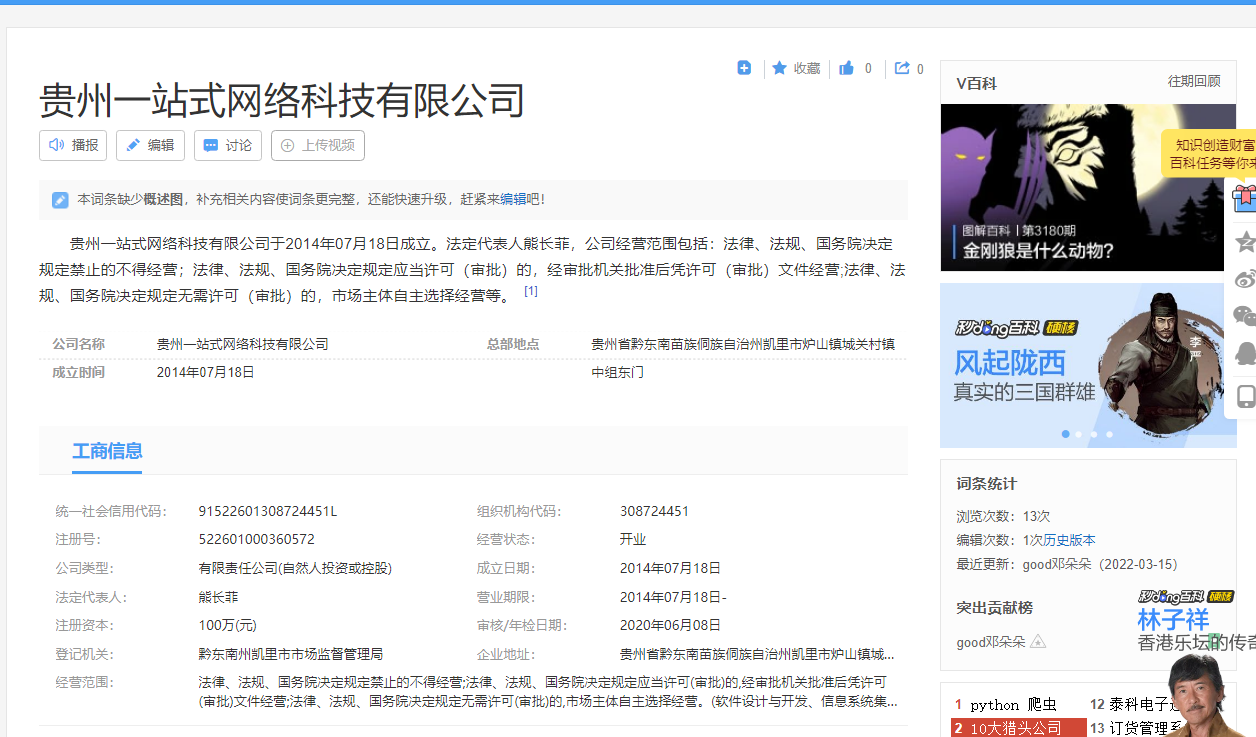Click the review date 2020年06月08日
The image size is (1256, 737).
670,625
